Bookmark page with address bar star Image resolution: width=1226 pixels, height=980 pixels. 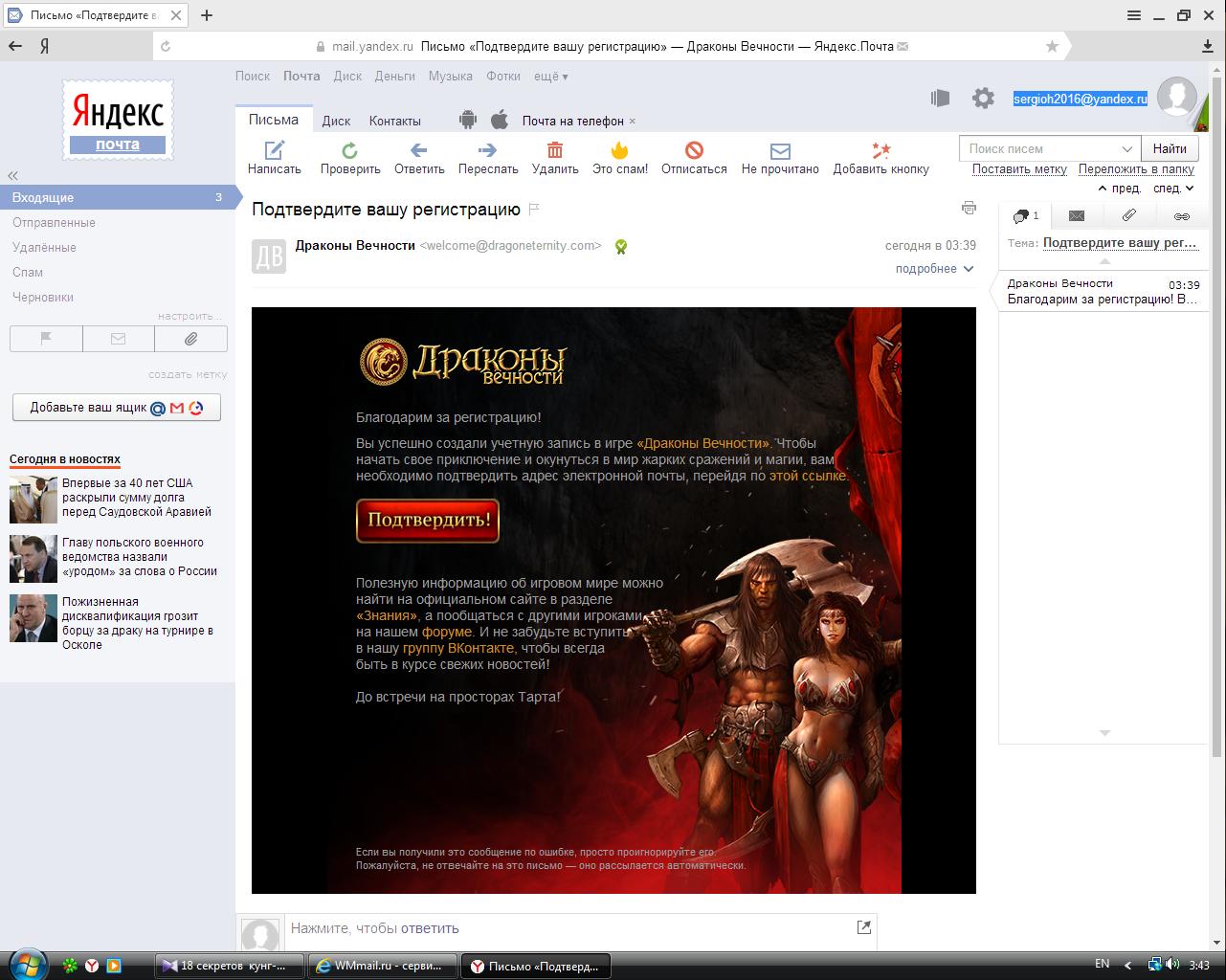pos(1052,46)
